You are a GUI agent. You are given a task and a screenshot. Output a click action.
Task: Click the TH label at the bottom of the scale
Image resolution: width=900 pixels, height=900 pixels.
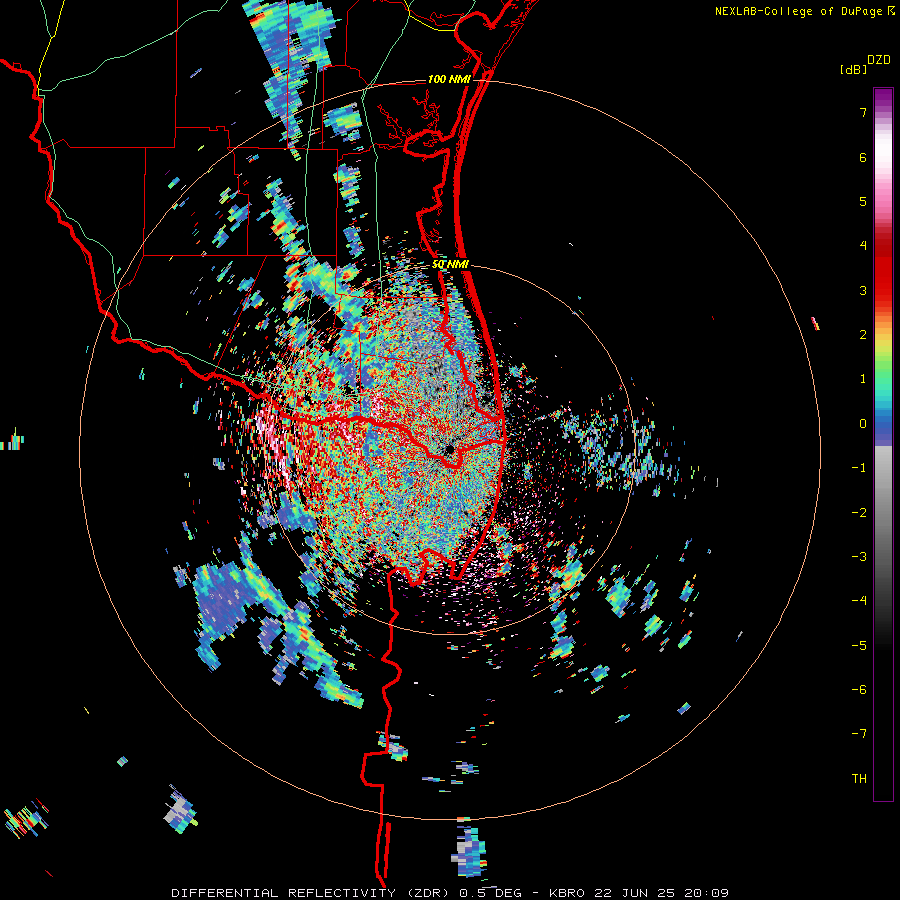859,778
